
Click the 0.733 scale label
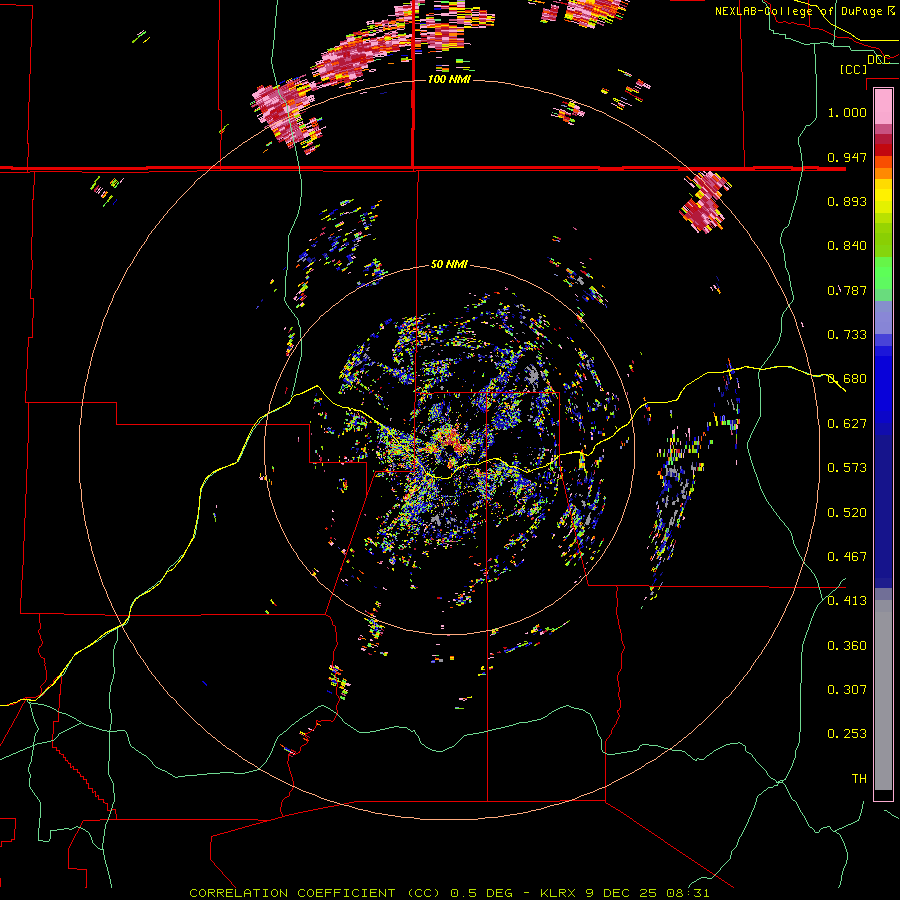pyautogui.click(x=847, y=335)
